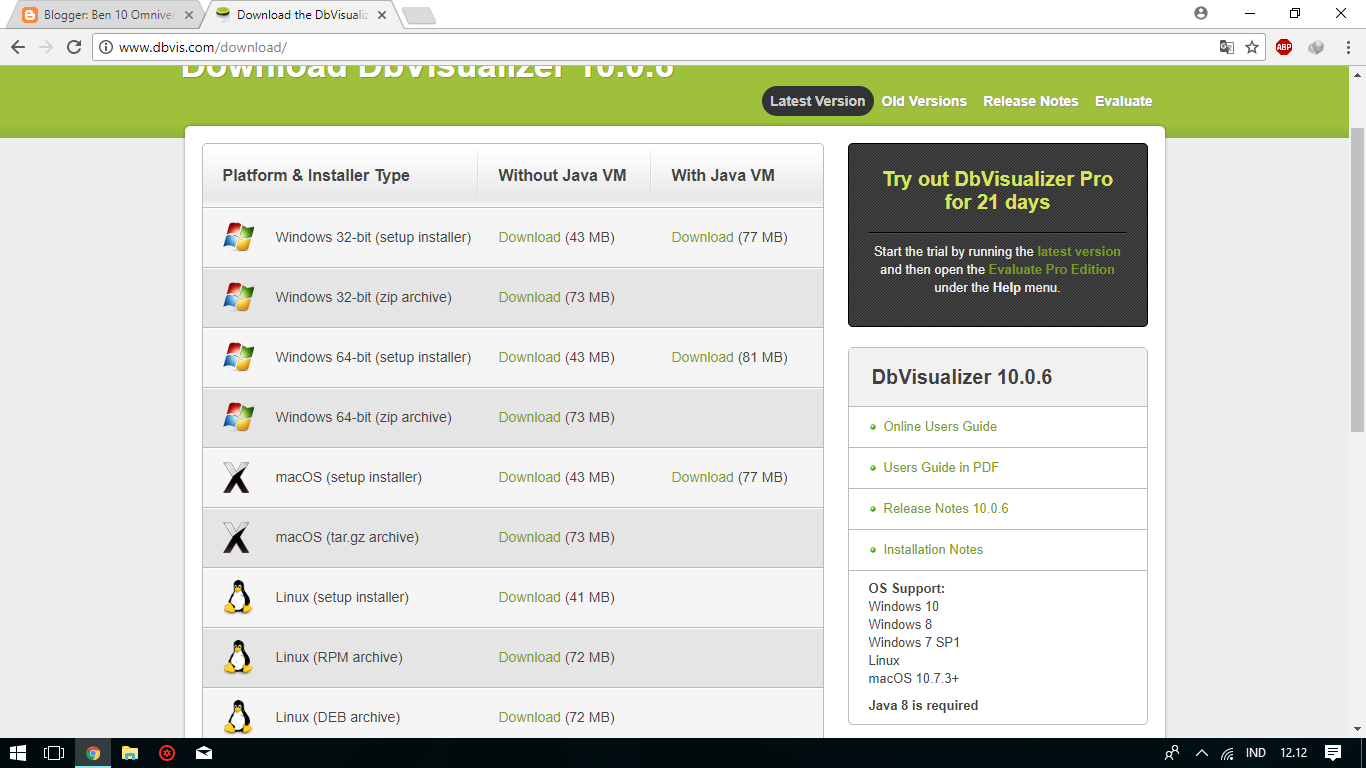This screenshot has height=768, width=1366.
Task: Download macOS setup installer with Java VM
Action: pos(702,477)
